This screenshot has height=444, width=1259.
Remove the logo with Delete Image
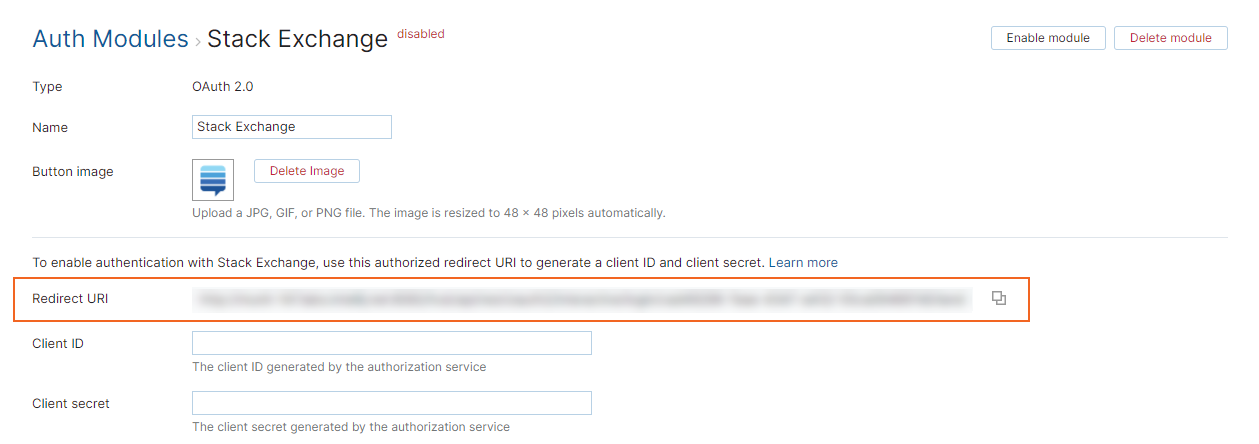(x=307, y=171)
